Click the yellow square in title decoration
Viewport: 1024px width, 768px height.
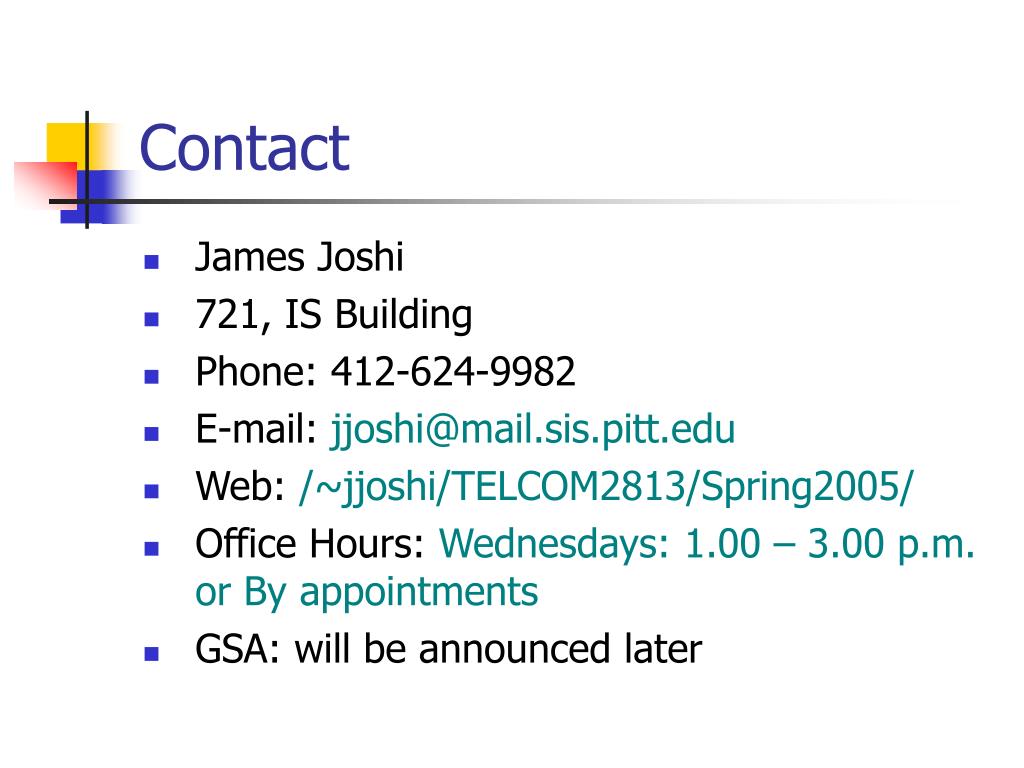click(x=65, y=142)
